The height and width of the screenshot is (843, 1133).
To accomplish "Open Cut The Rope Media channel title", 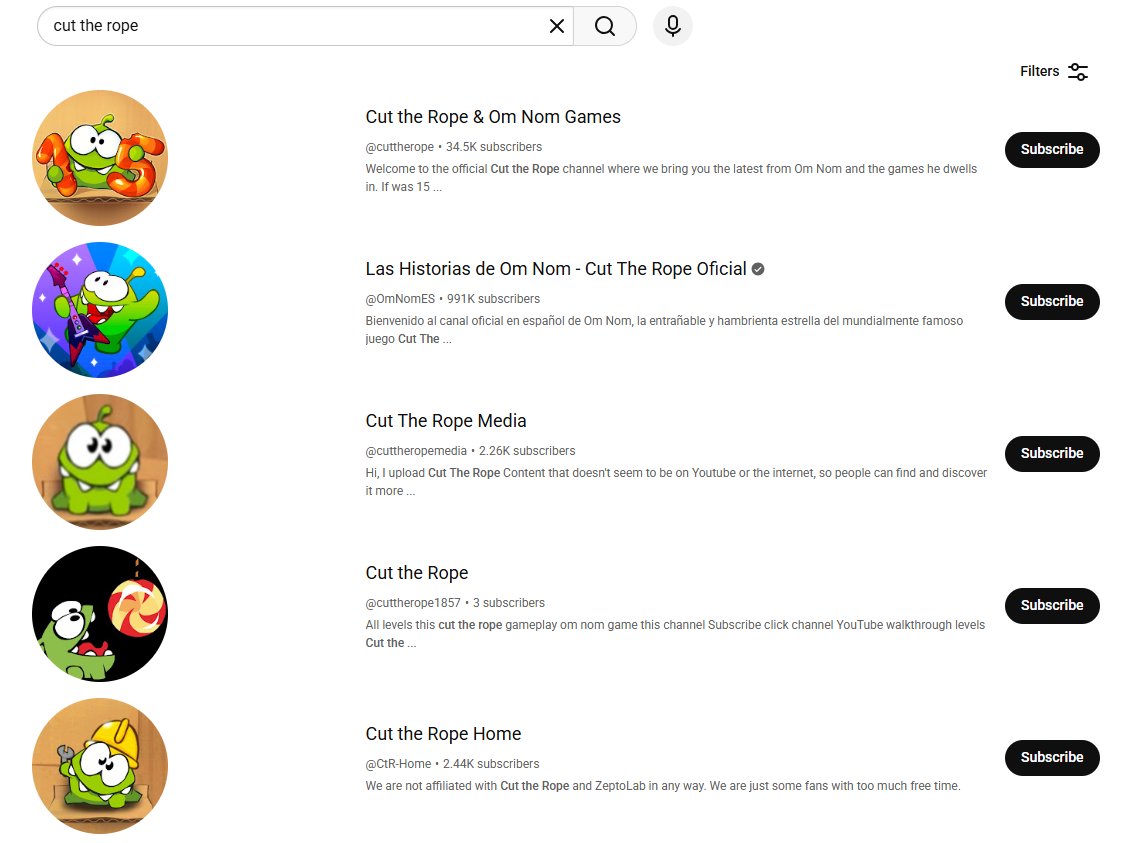I will 446,420.
